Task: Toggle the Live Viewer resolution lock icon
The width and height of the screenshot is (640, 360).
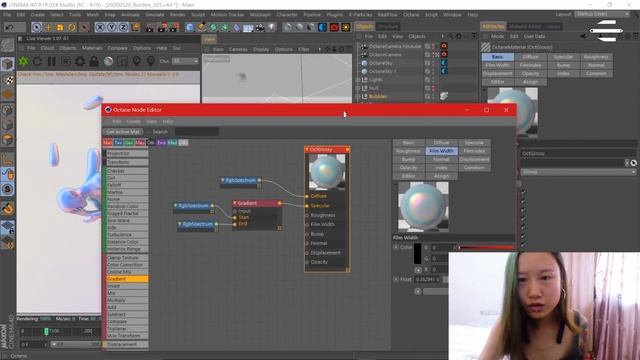Action: point(94,62)
